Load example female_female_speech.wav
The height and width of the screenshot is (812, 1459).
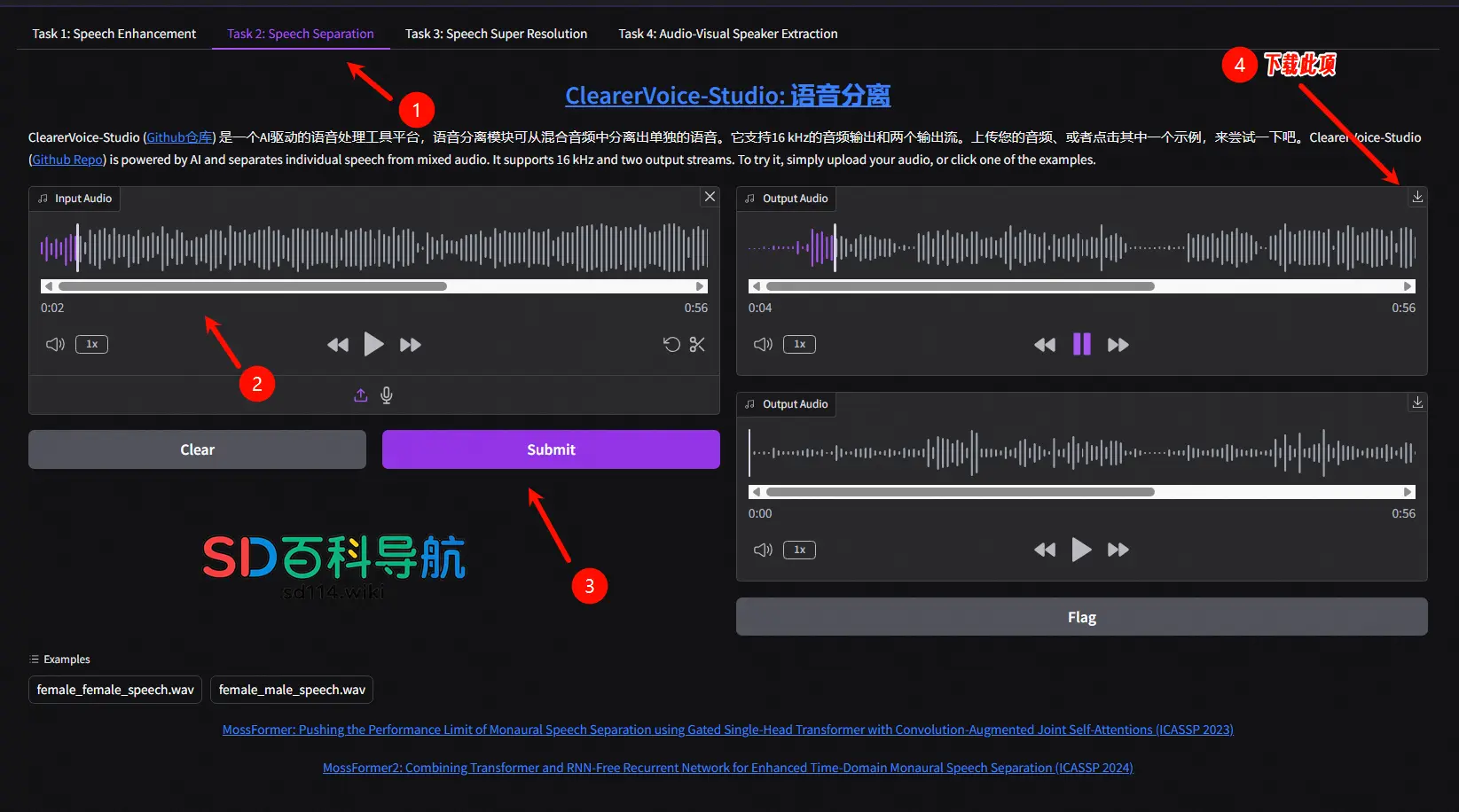pos(115,690)
